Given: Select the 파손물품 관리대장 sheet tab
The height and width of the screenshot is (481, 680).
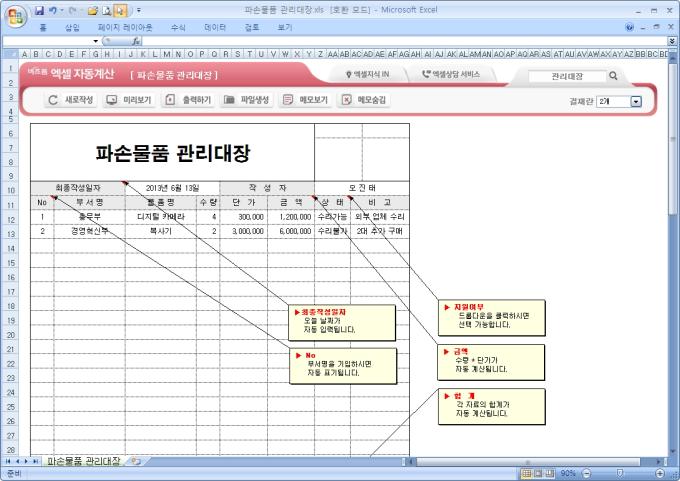Looking at the screenshot, I should click(x=83, y=461).
